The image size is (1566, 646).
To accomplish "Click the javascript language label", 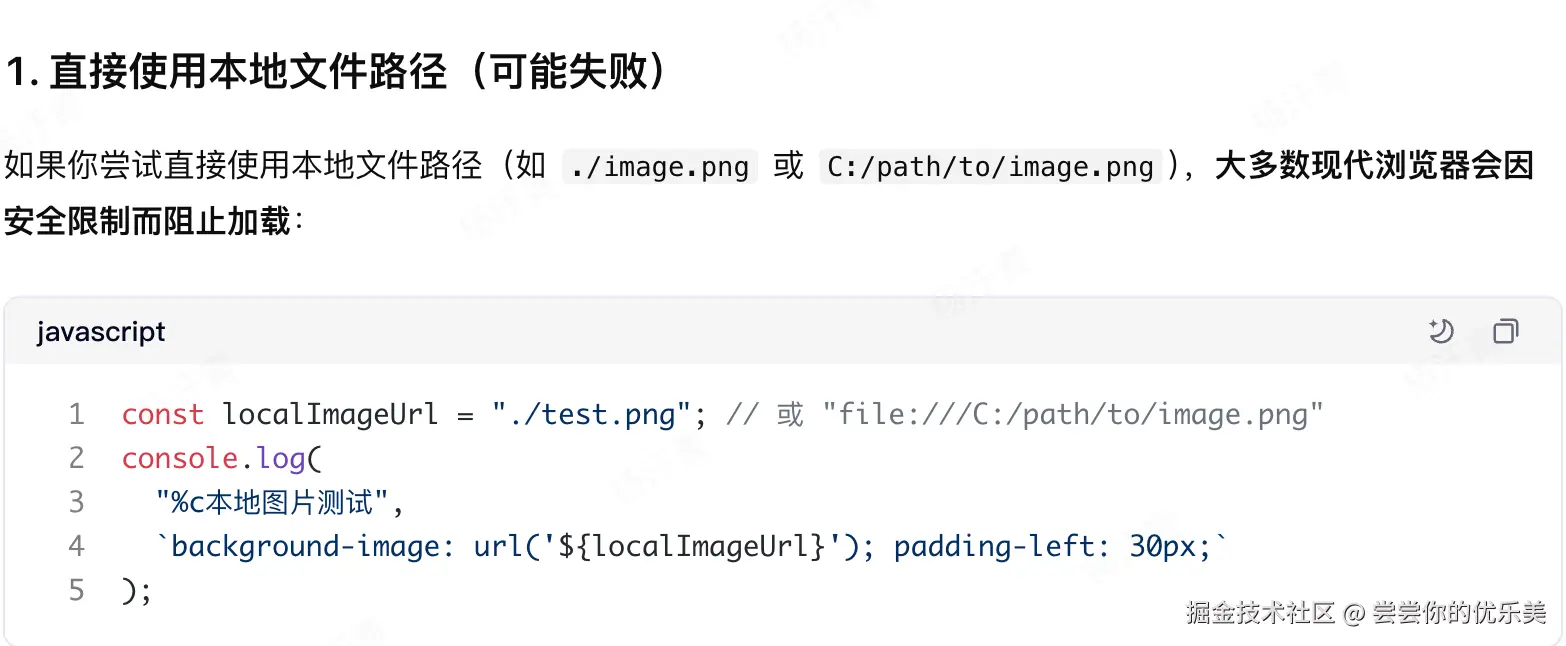I will pos(101,332).
